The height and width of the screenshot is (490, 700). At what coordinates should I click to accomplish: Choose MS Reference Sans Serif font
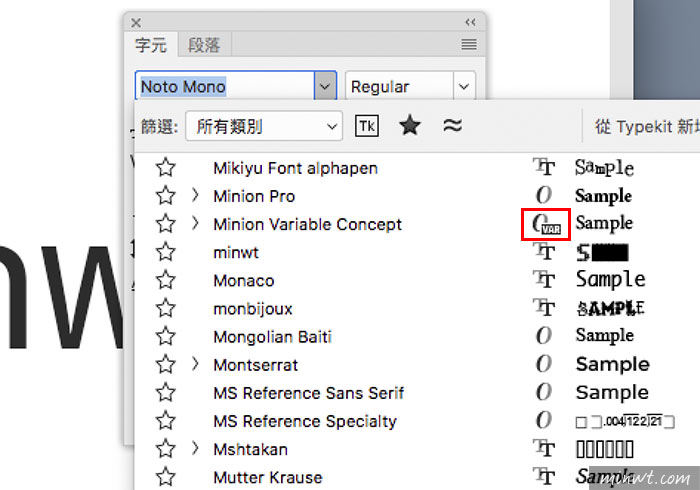[308, 393]
